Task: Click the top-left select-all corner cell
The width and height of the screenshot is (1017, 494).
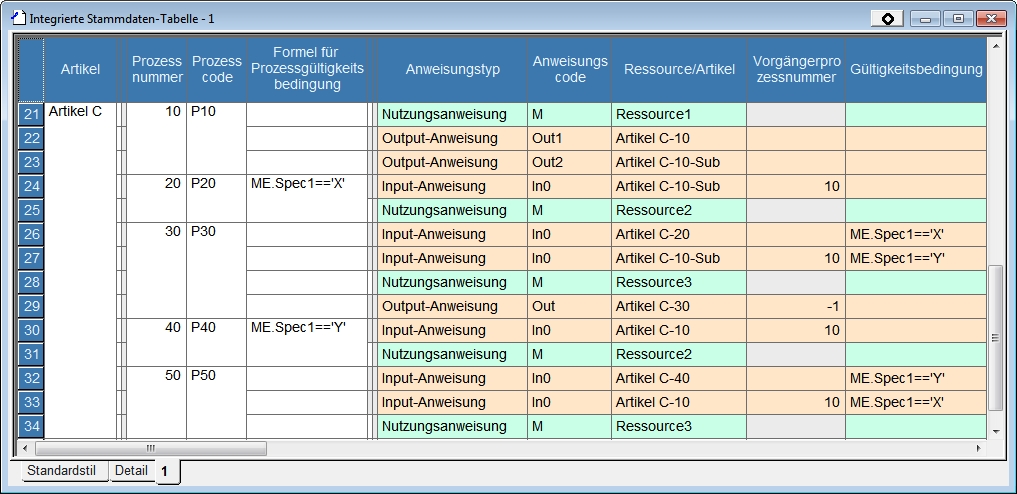Action: tap(31, 69)
